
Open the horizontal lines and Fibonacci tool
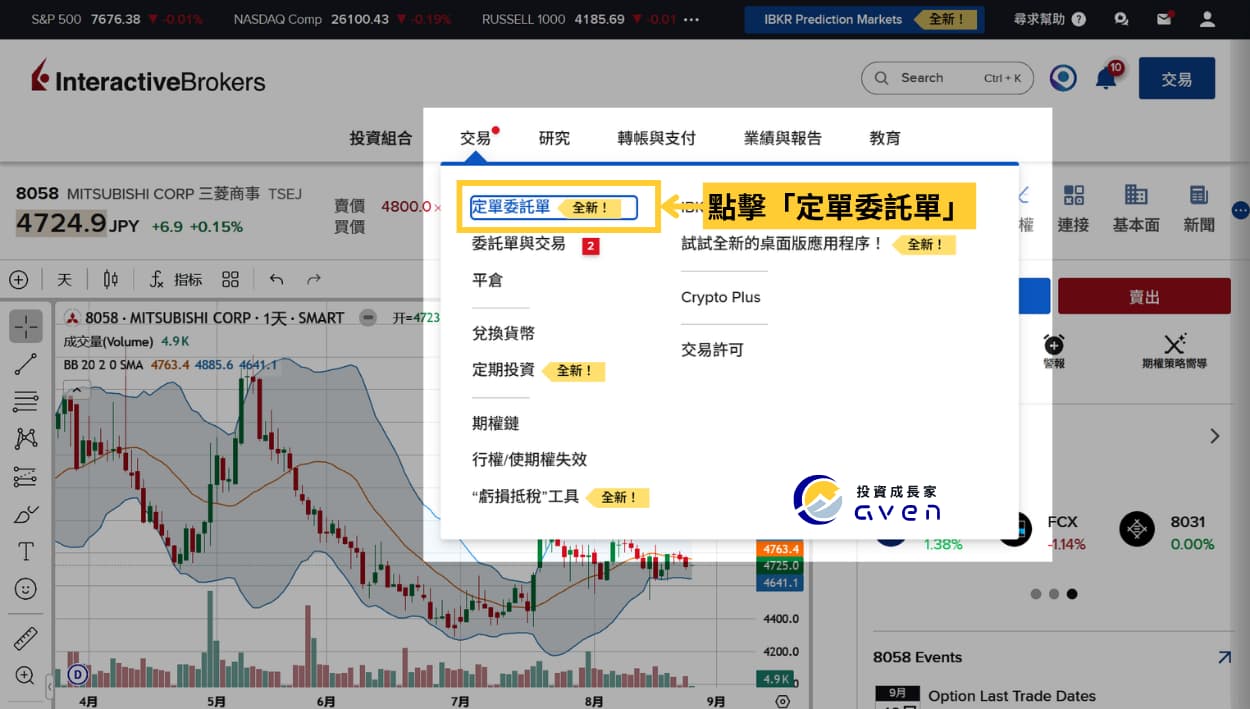click(26, 402)
